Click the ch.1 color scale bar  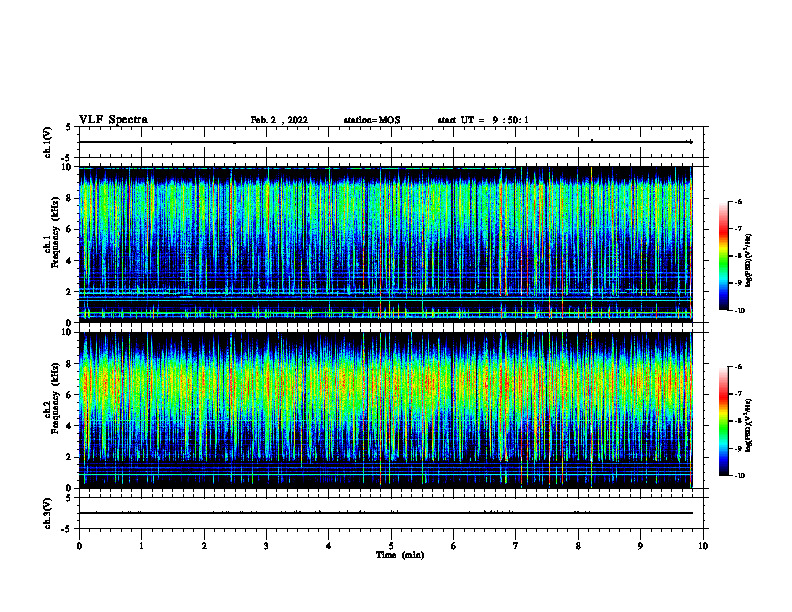pyautogui.click(x=723, y=256)
